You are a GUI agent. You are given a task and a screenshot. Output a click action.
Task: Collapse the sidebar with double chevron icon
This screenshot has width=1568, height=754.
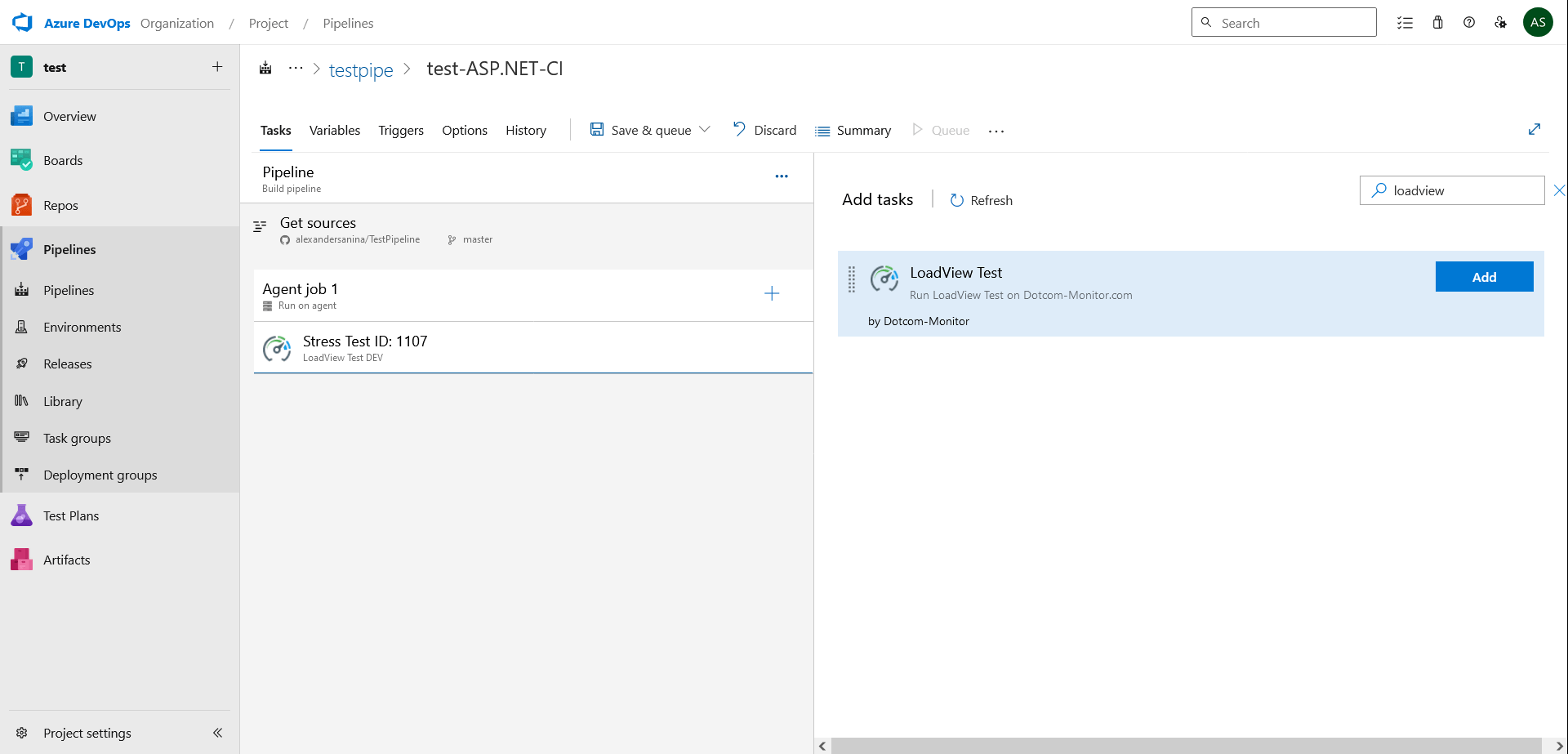(217, 733)
